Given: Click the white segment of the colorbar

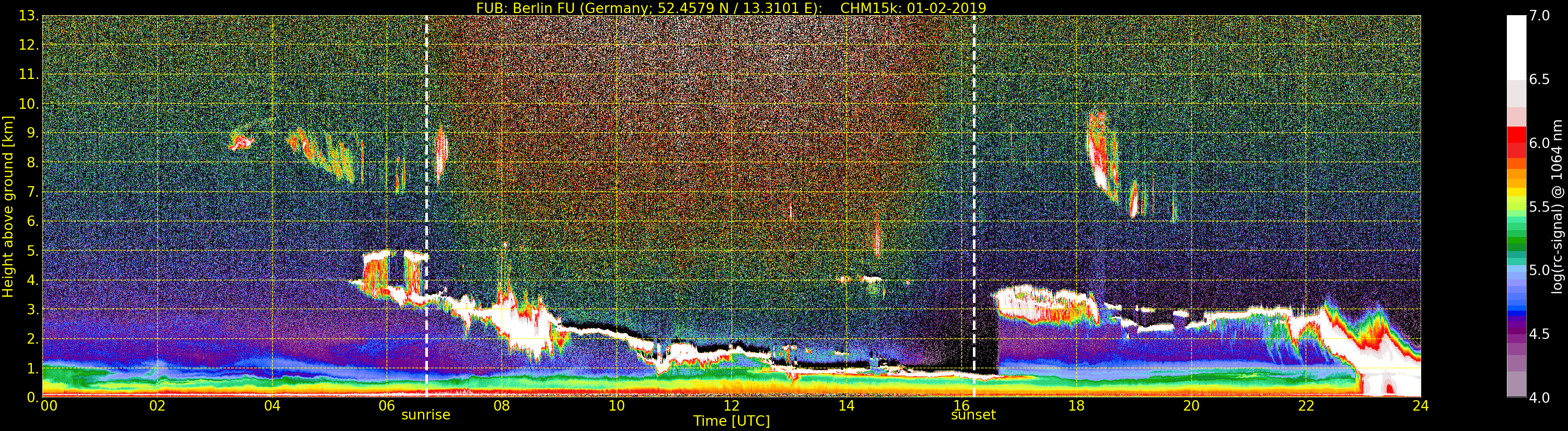Looking at the screenshot, I should 1516,48.
